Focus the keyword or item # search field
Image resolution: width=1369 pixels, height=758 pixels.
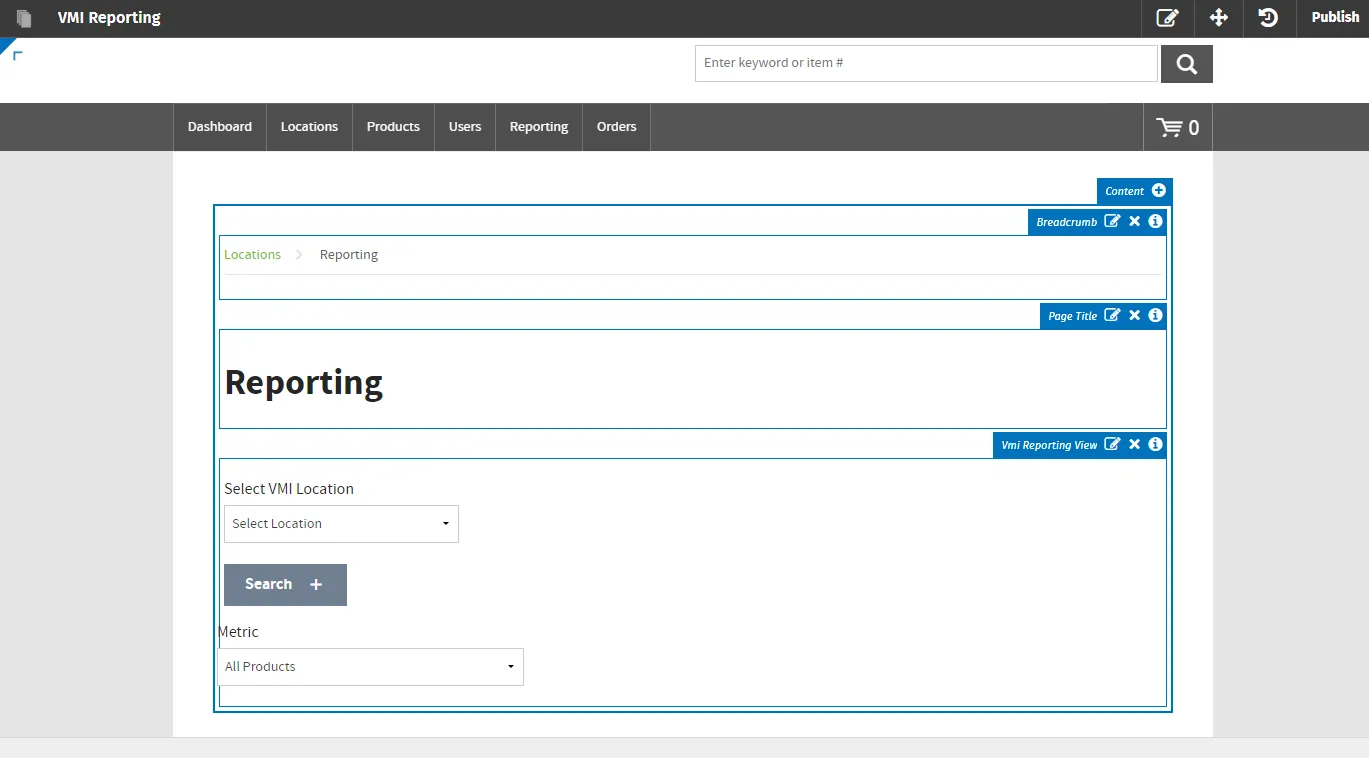click(926, 63)
